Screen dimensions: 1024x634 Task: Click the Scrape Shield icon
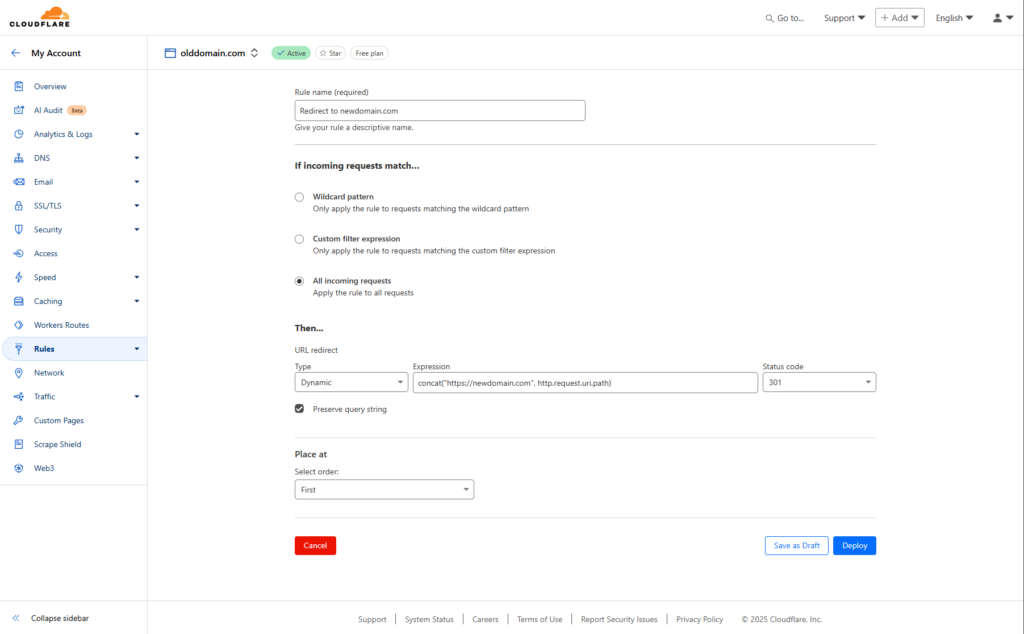click(x=19, y=444)
